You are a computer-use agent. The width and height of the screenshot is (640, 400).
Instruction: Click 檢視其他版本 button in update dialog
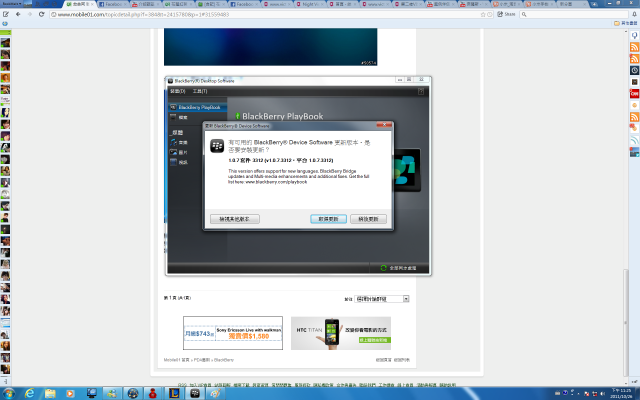tap(235, 219)
